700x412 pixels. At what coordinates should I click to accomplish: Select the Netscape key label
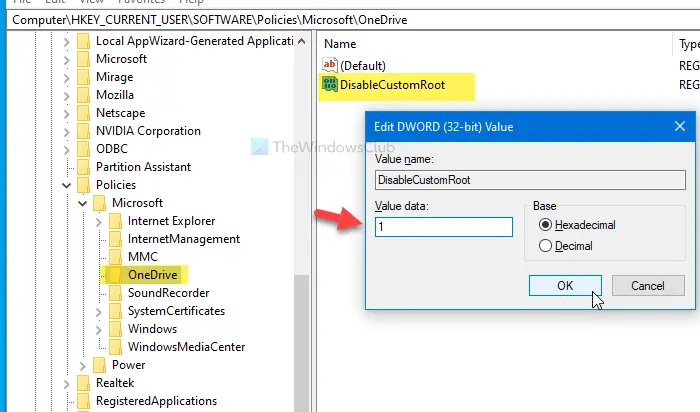pos(121,113)
